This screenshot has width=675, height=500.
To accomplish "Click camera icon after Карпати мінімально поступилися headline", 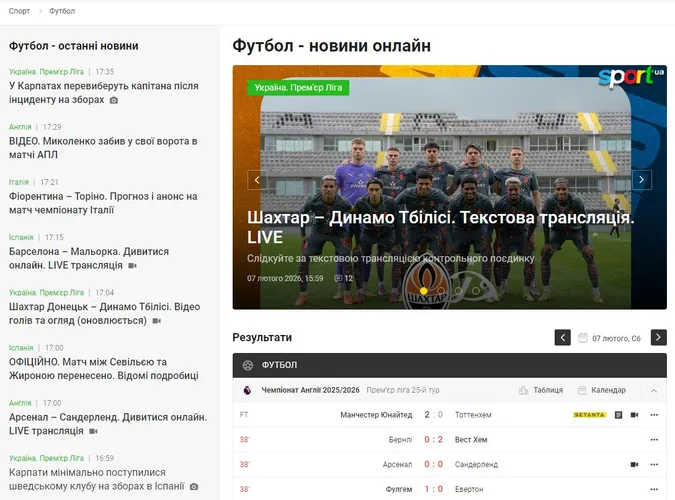I will pos(194,486).
